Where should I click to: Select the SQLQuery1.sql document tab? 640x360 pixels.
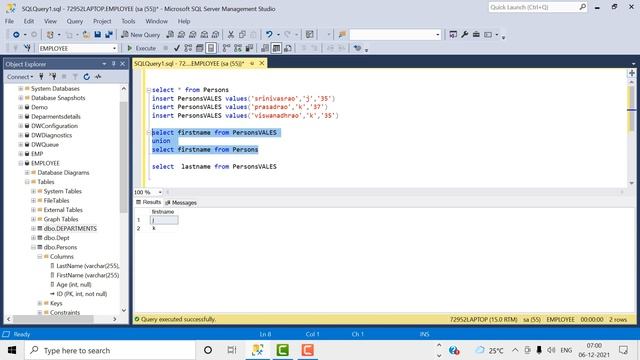(x=189, y=63)
